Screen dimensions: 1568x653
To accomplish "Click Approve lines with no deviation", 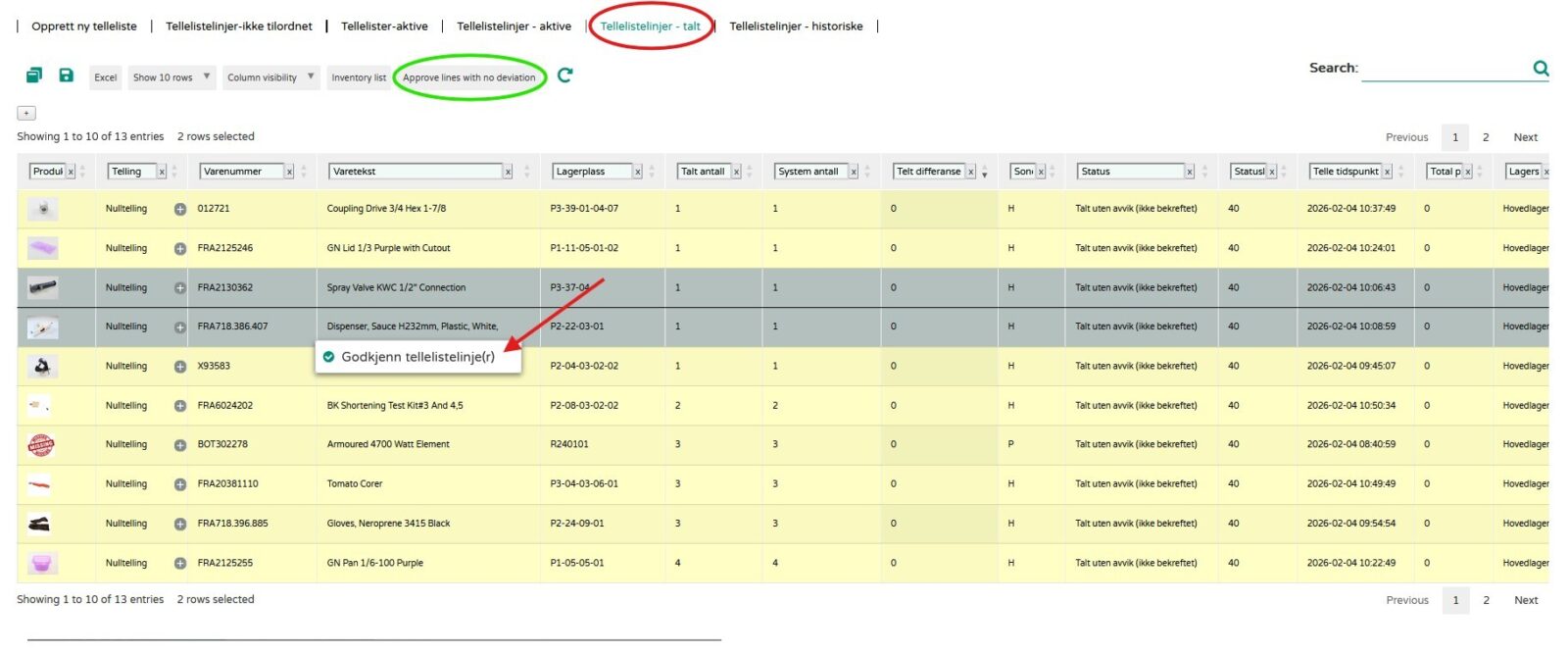I will click(468, 77).
